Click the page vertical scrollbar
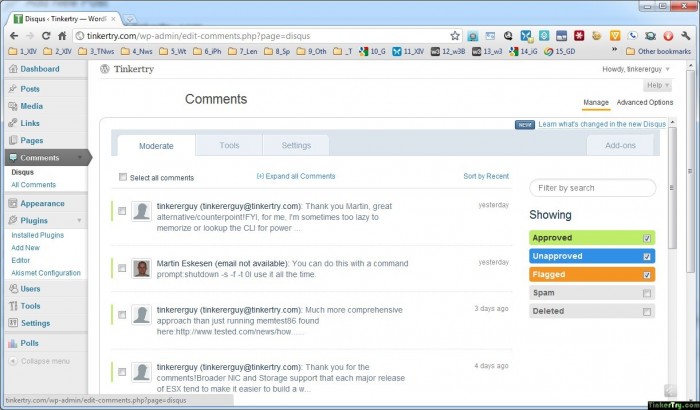Viewport: 700px width, 410px height. [690, 170]
